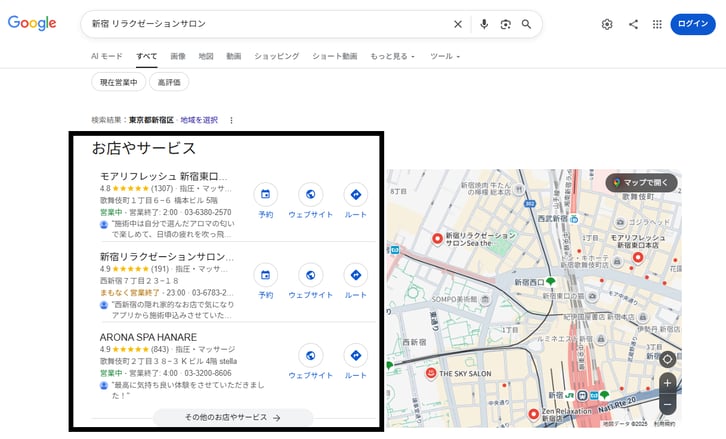The image size is (726, 439).
Task: Click the 地域を選択 link
Action: 199,120
